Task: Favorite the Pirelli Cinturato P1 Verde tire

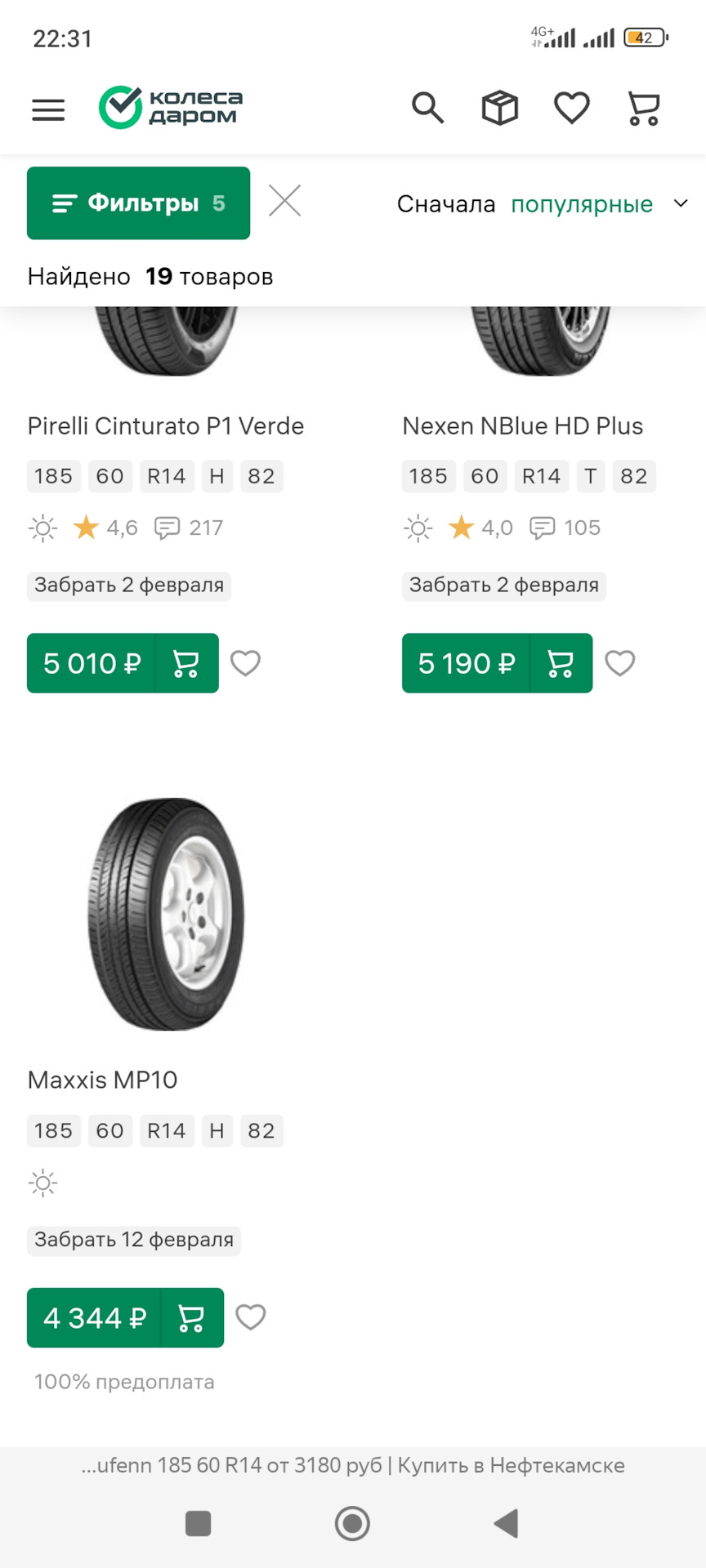Action: (x=245, y=663)
